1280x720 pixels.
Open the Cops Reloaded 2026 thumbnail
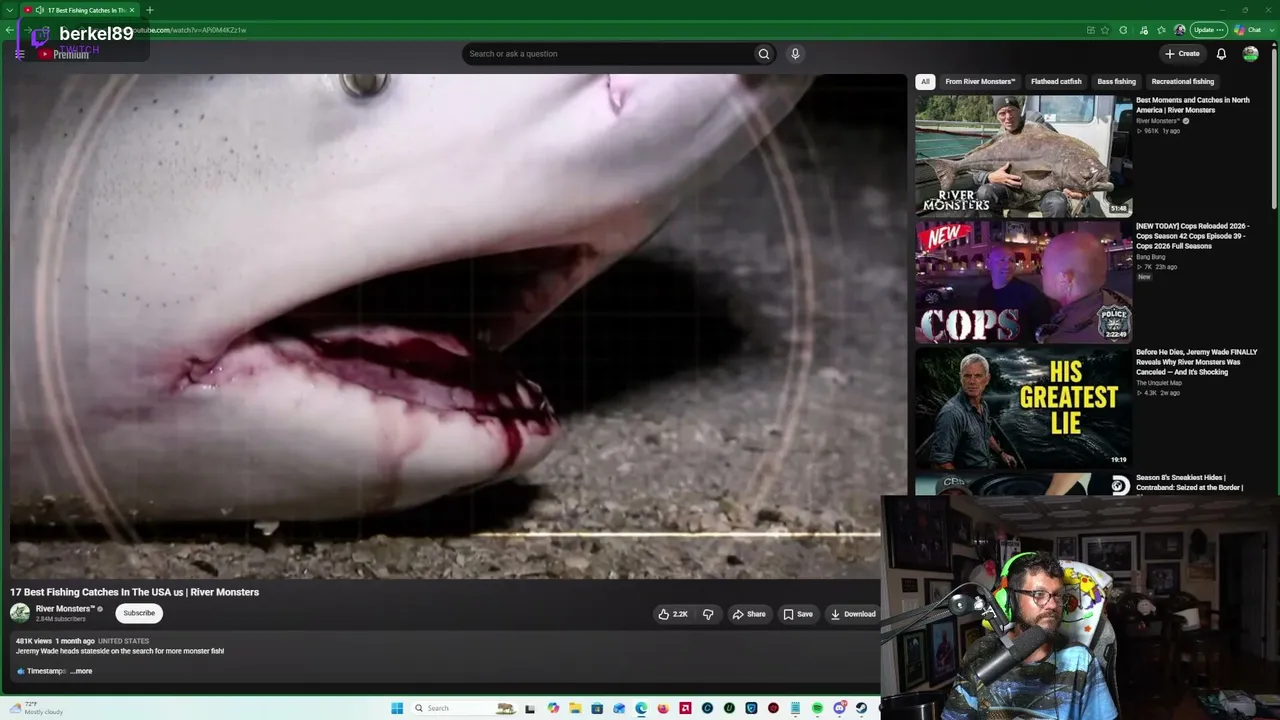tap(1024, 282)
